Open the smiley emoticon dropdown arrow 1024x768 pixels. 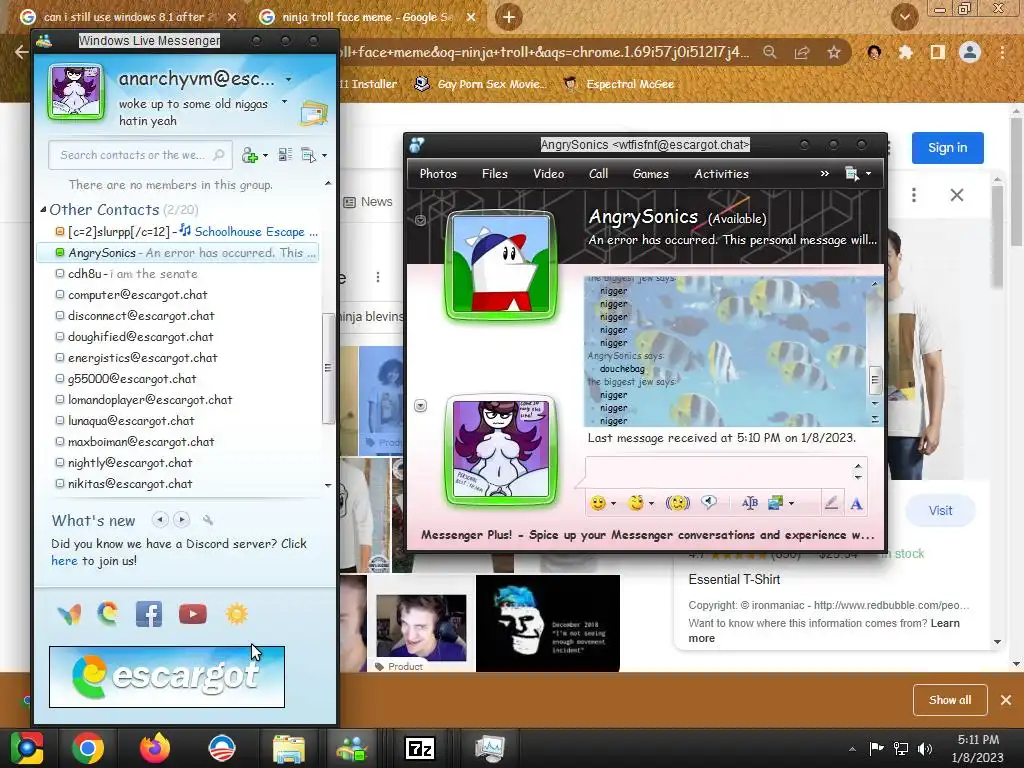tap(613, 504)
